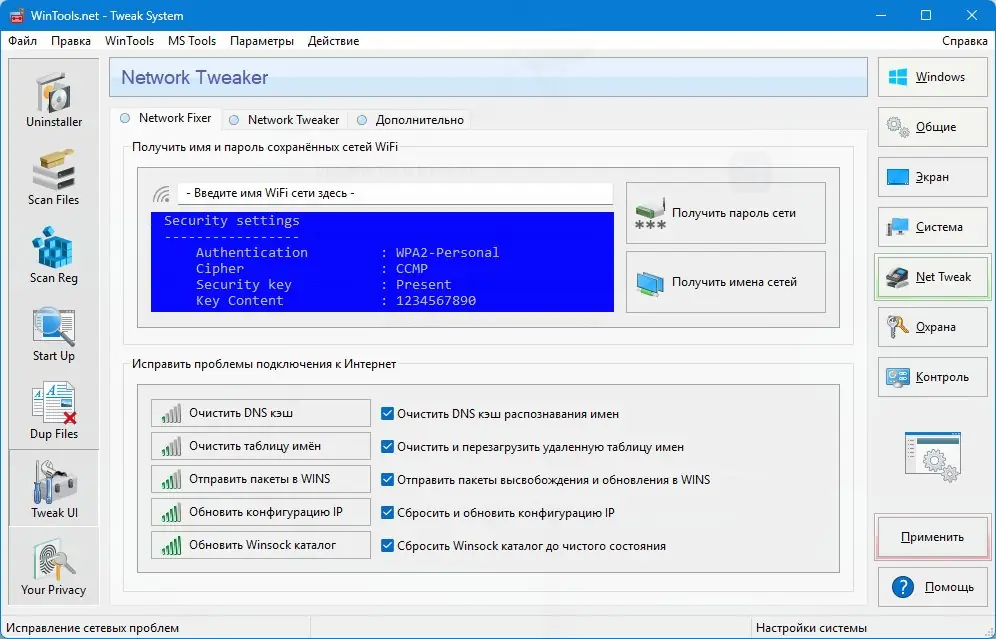The height and width of the screenshot is (639, 996).
Task: Click the Получить пароль сети button
Action: (x=725, y=212)
